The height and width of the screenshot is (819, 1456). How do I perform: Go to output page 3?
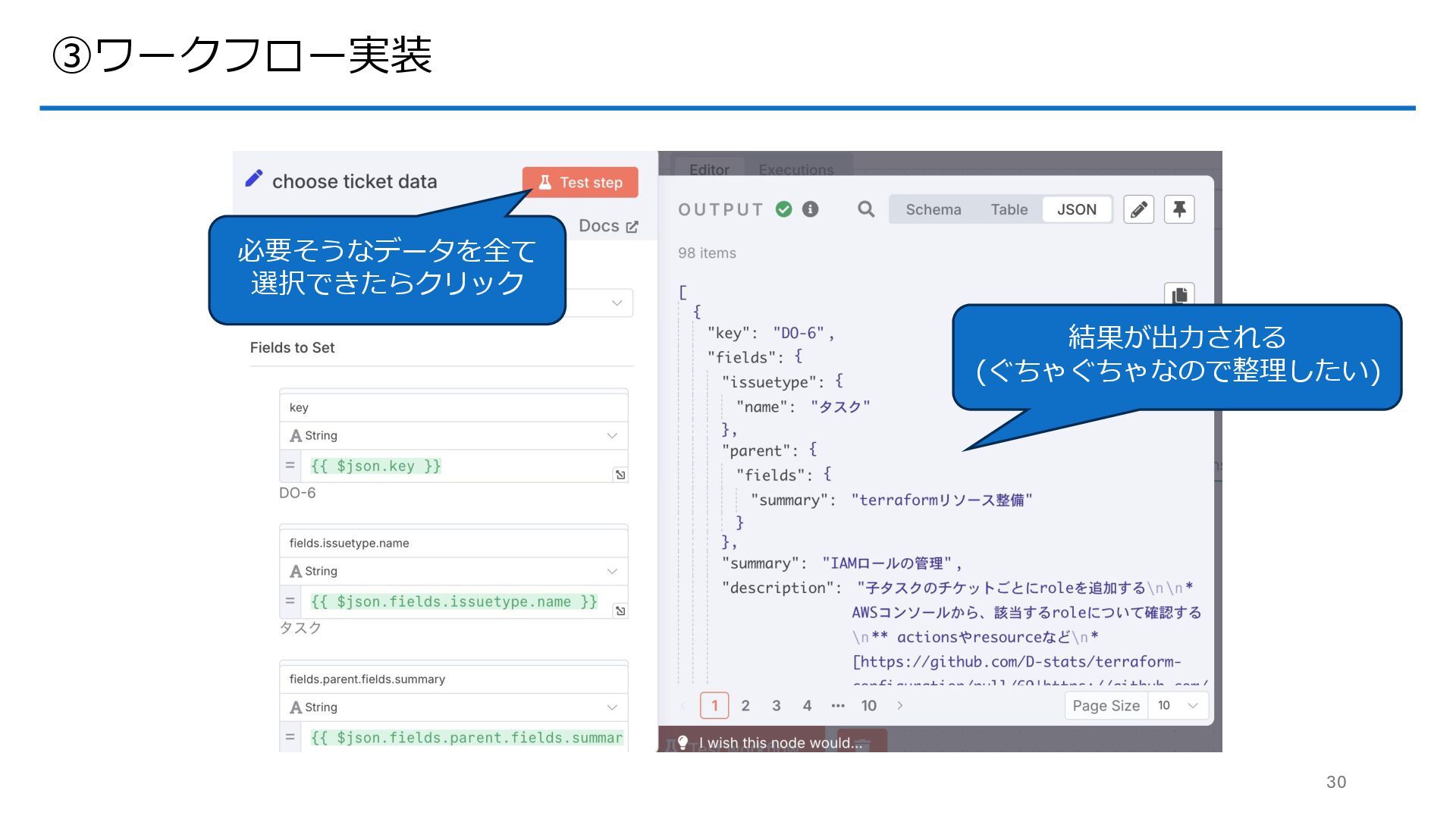[x=777, y=705]
